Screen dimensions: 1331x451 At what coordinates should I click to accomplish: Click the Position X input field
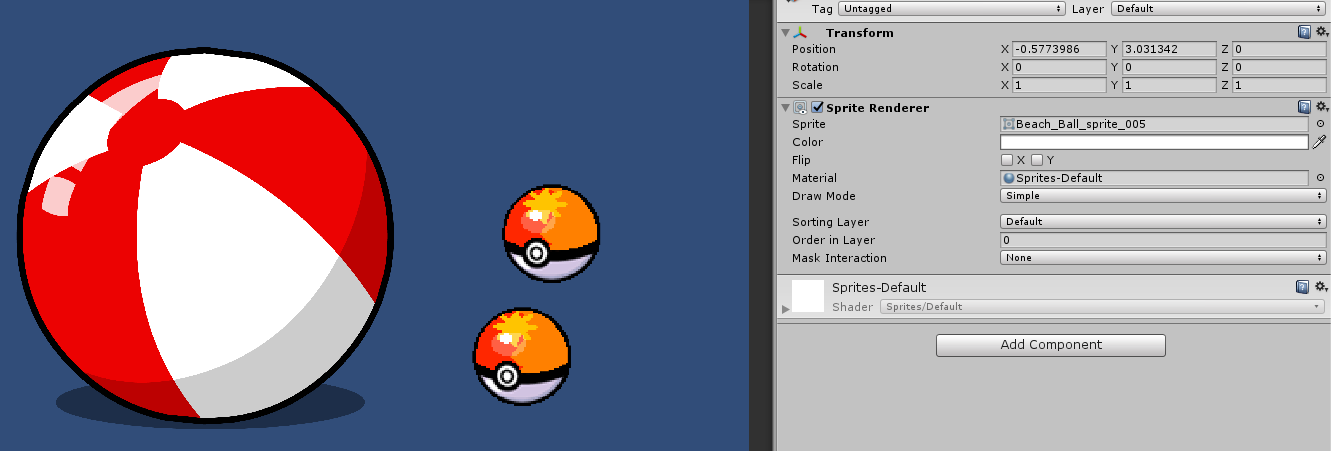click(x=1060, y=49)
